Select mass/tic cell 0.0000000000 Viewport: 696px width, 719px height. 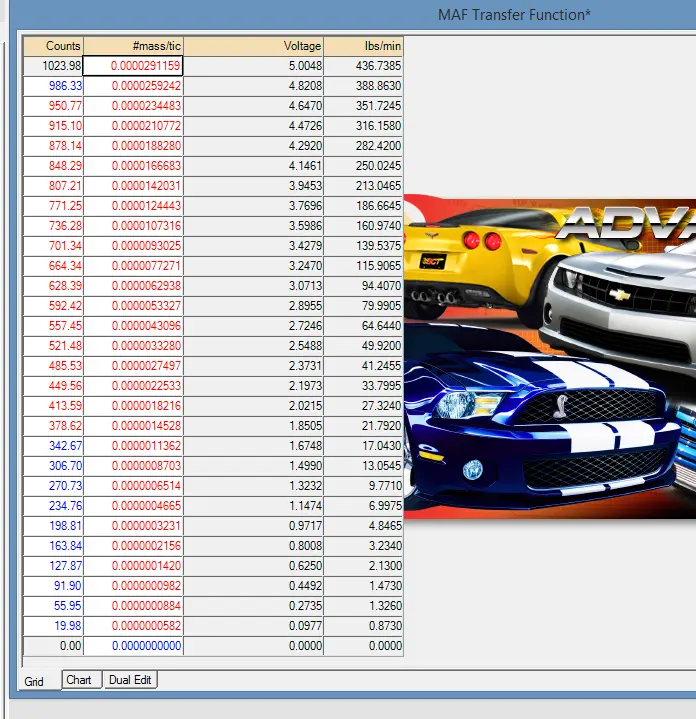[x=133, y=647]
